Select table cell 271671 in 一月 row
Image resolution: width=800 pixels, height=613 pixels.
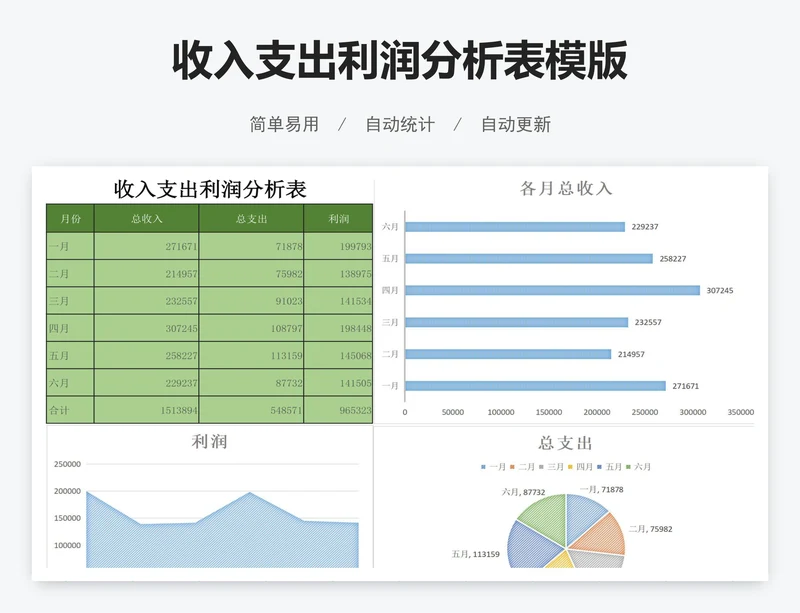pos(146,246)
